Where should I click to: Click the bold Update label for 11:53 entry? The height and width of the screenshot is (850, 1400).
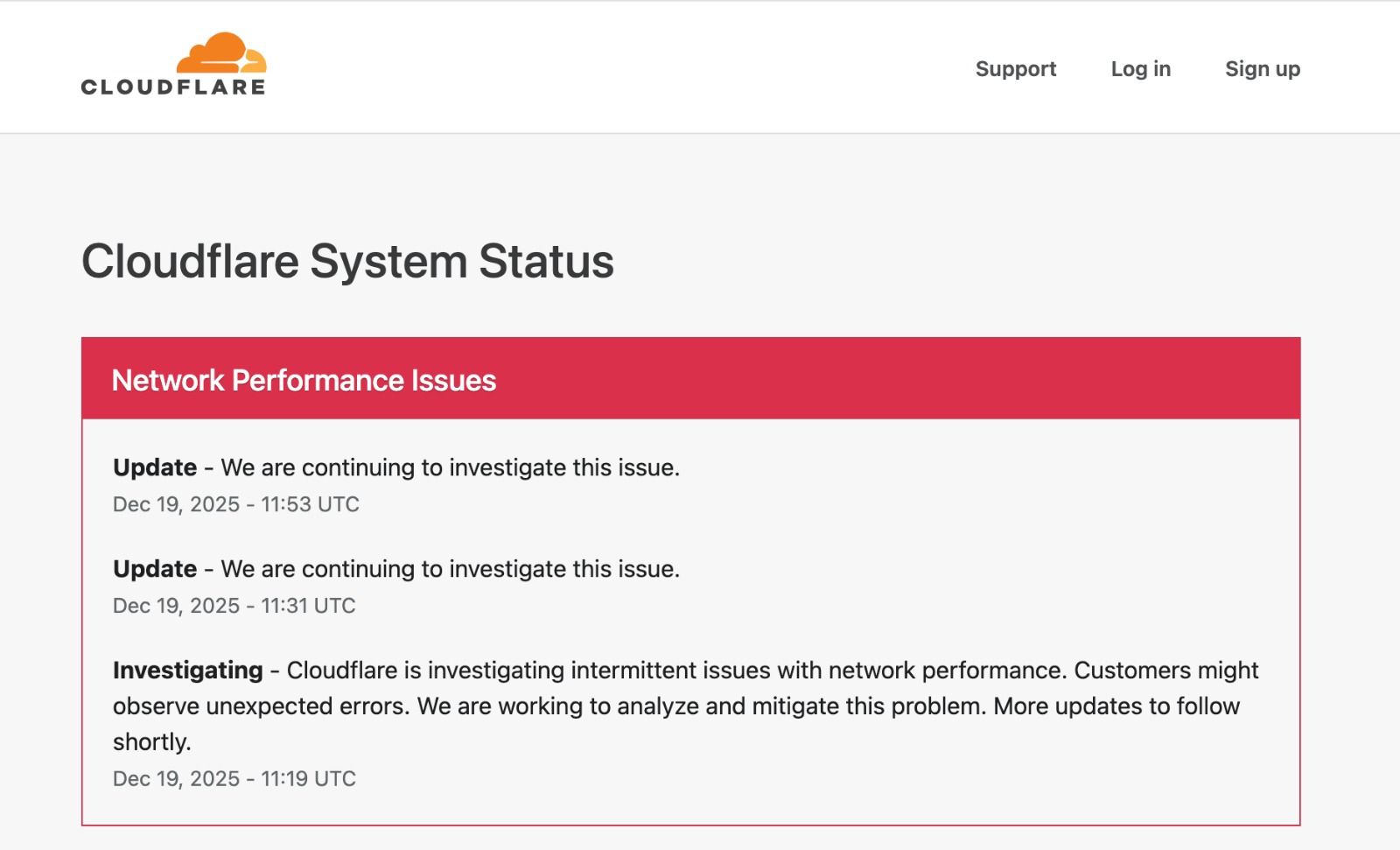(155, 467)
